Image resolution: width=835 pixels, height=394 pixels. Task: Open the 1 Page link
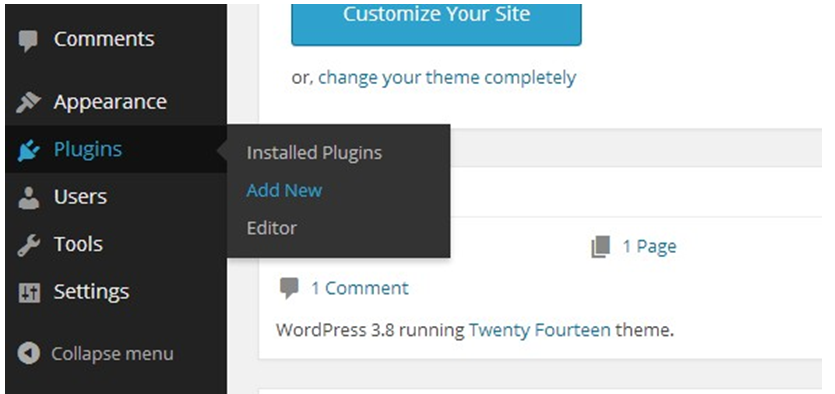click(x=650, y=247)
